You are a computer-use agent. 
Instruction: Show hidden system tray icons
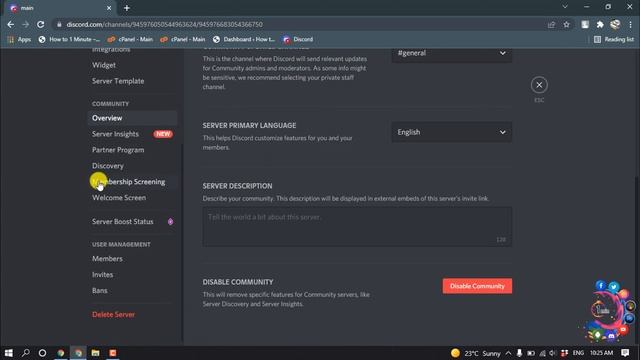tap(508, 353)
